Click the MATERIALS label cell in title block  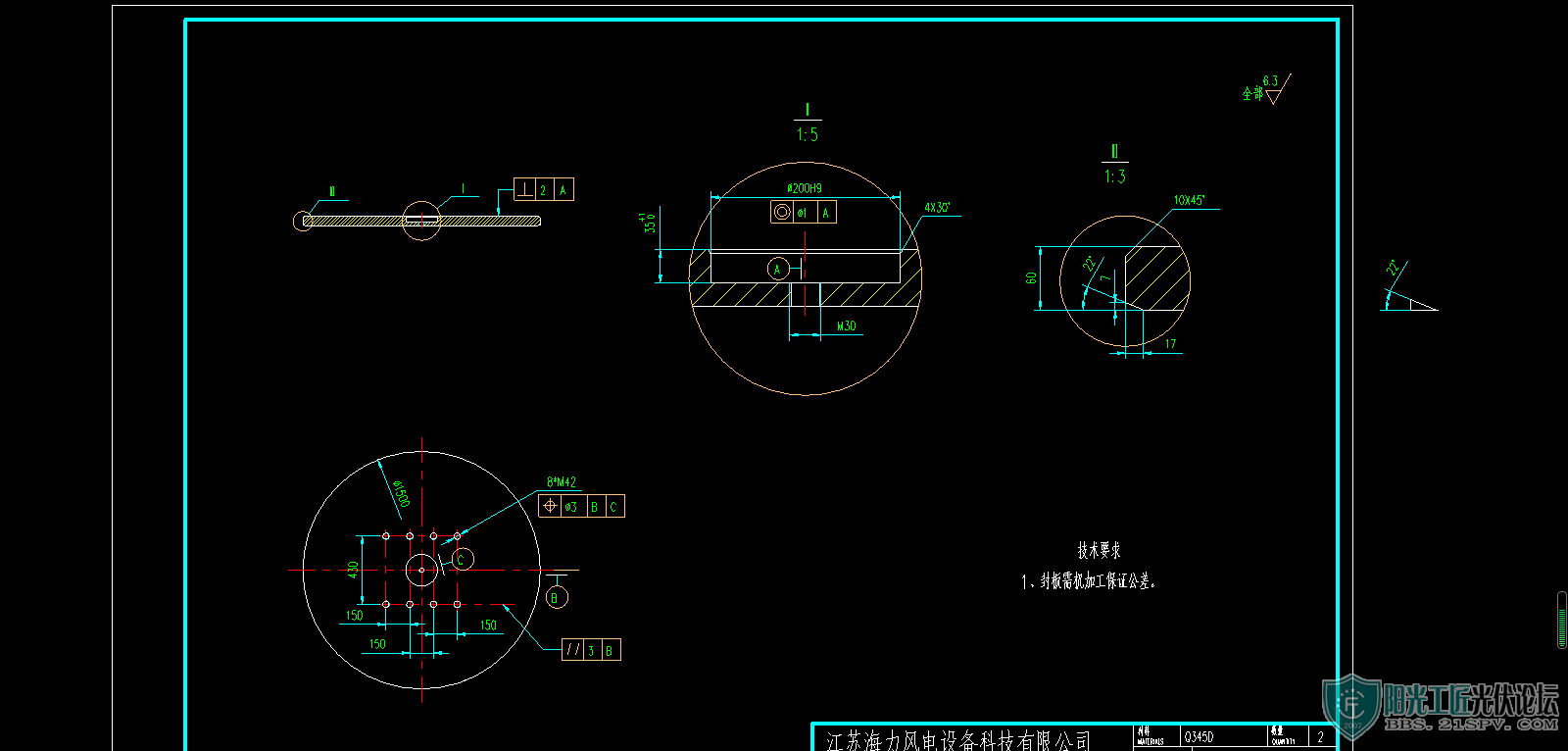[1156, 736]
